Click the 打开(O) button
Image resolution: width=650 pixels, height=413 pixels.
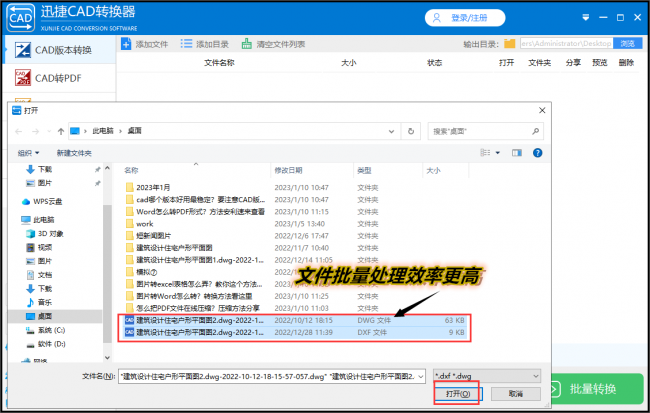pyautogui.click(x=458, y=394)
